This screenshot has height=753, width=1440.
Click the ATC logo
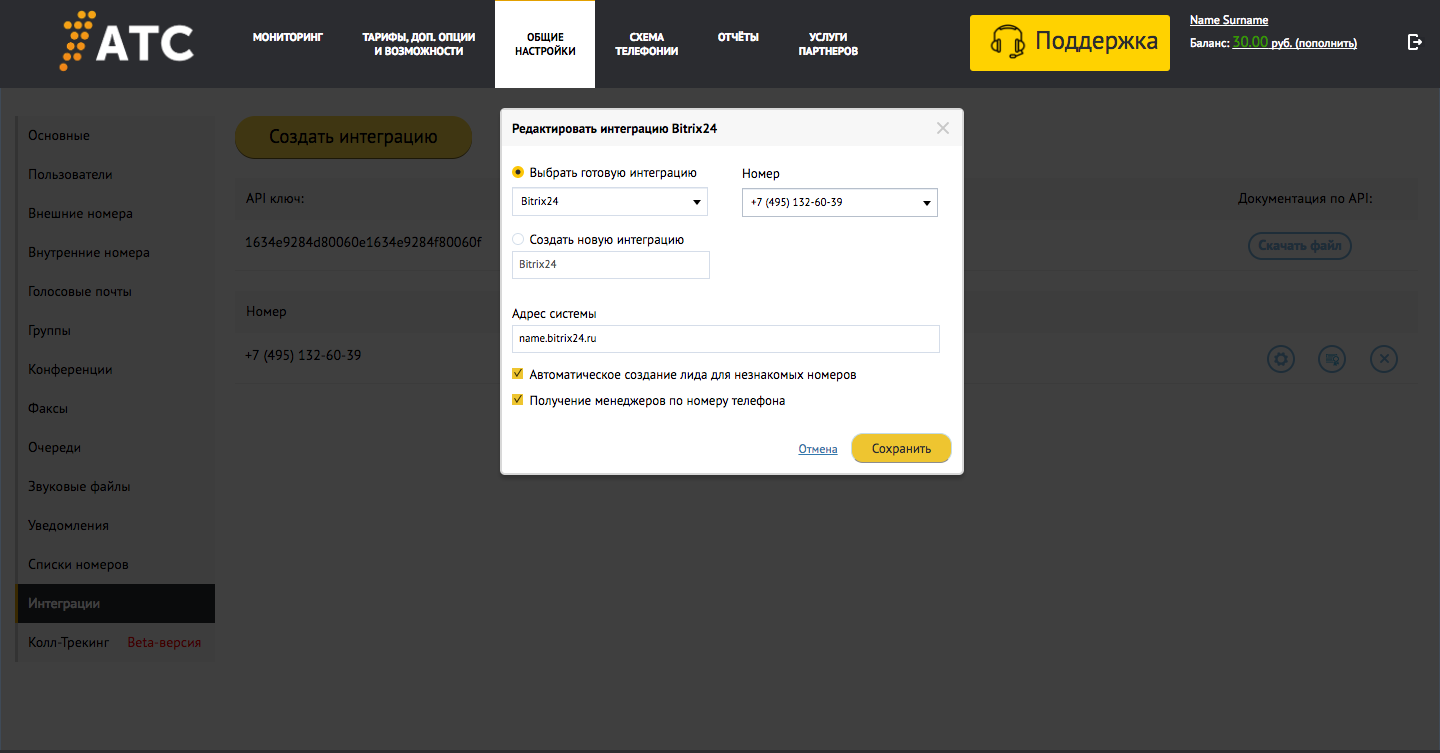(x=126, y=42)
